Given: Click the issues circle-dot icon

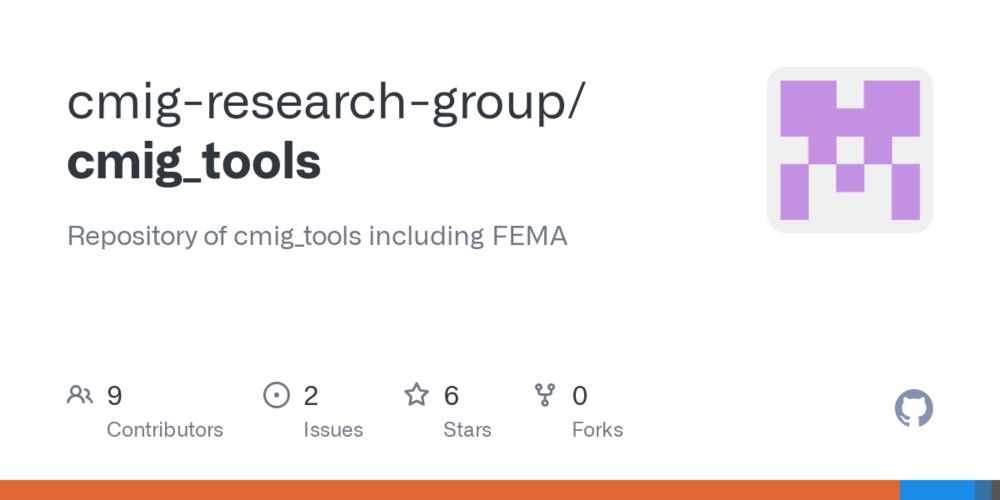Looking at the screenshot, I should point(276,395).
